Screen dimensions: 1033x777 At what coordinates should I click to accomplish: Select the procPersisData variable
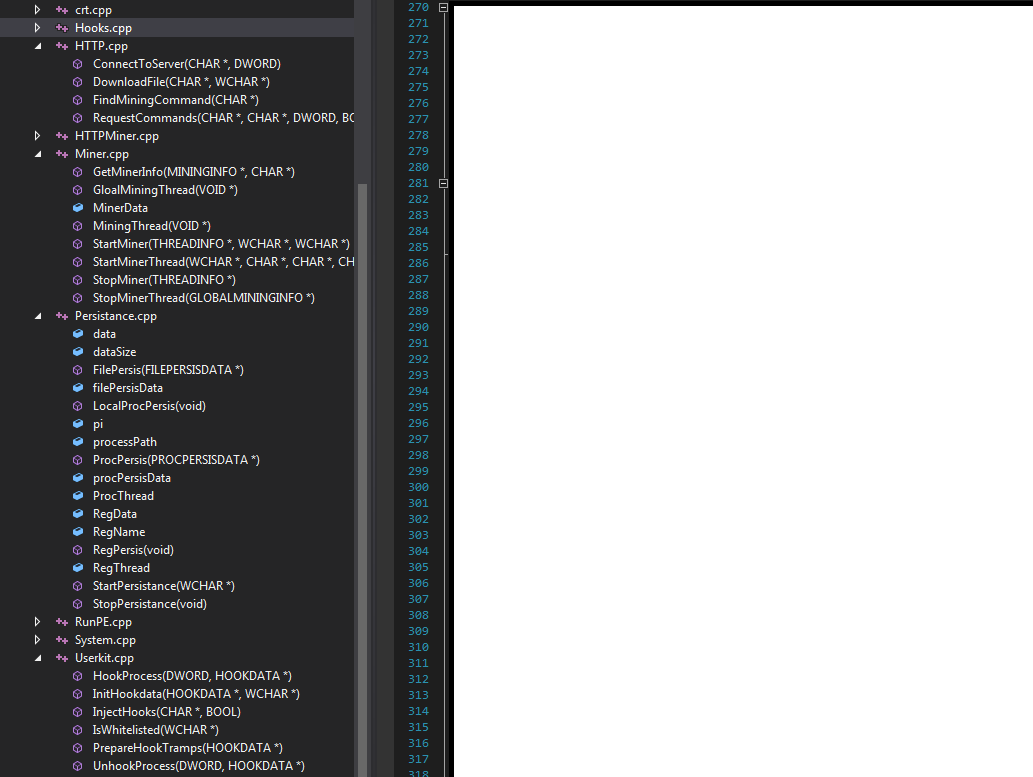click(132, 478)
